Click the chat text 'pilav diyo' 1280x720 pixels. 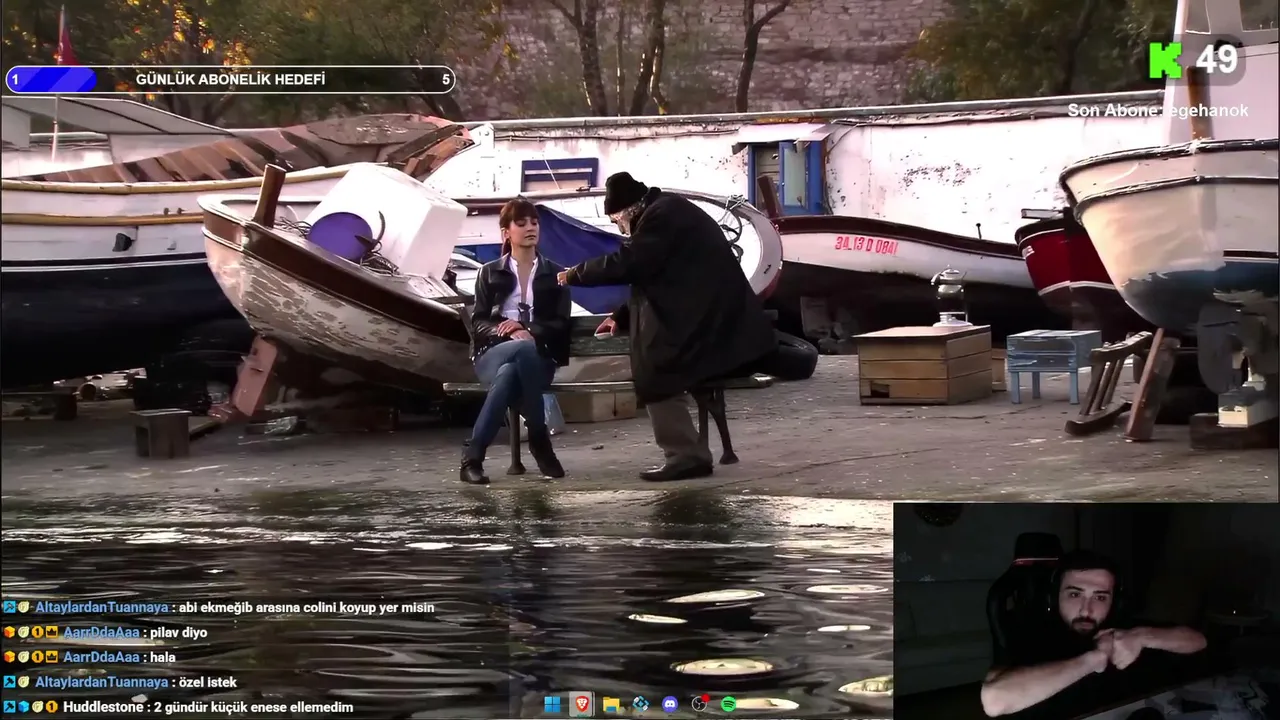tap(179, 632)
